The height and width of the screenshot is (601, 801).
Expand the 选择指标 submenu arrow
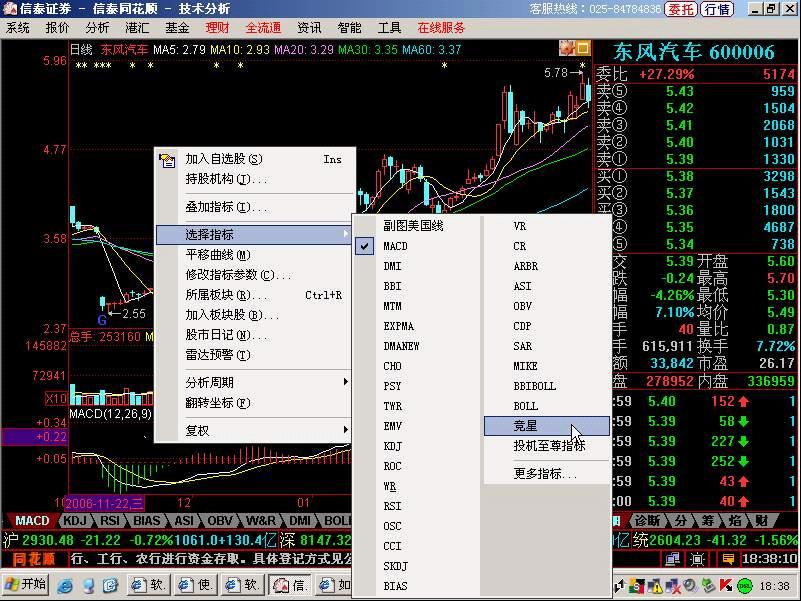346,234
